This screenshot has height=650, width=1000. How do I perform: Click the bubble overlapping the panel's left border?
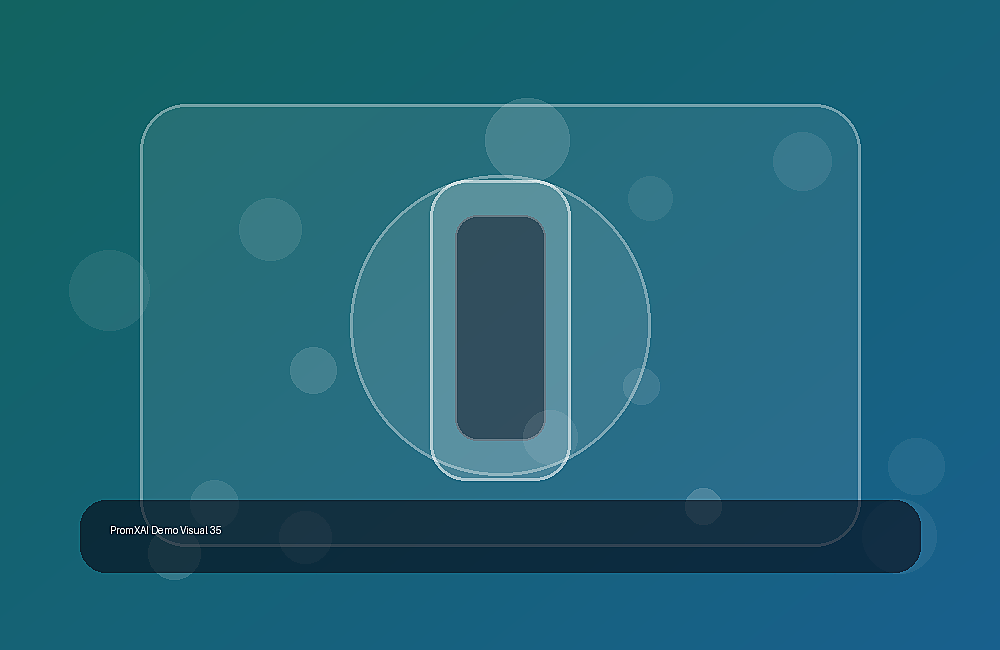tap(110, 290)
